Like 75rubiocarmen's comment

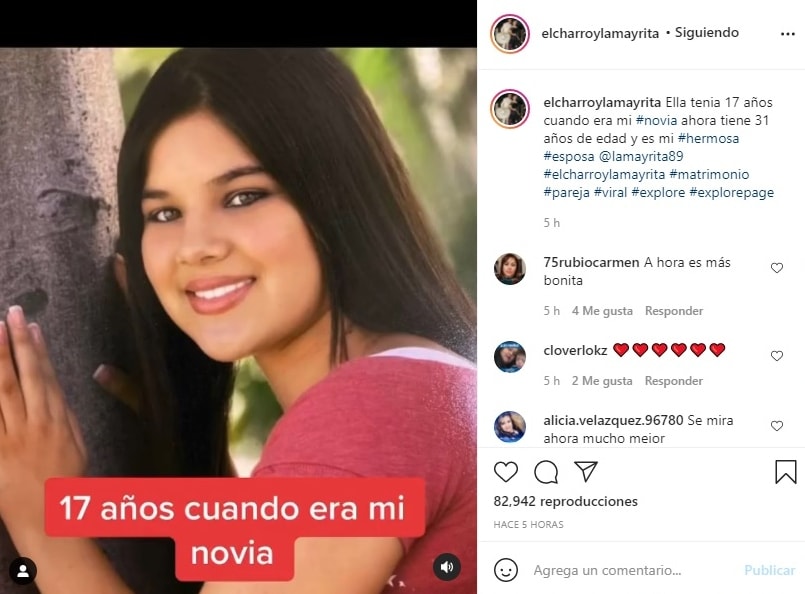point(777,268)
